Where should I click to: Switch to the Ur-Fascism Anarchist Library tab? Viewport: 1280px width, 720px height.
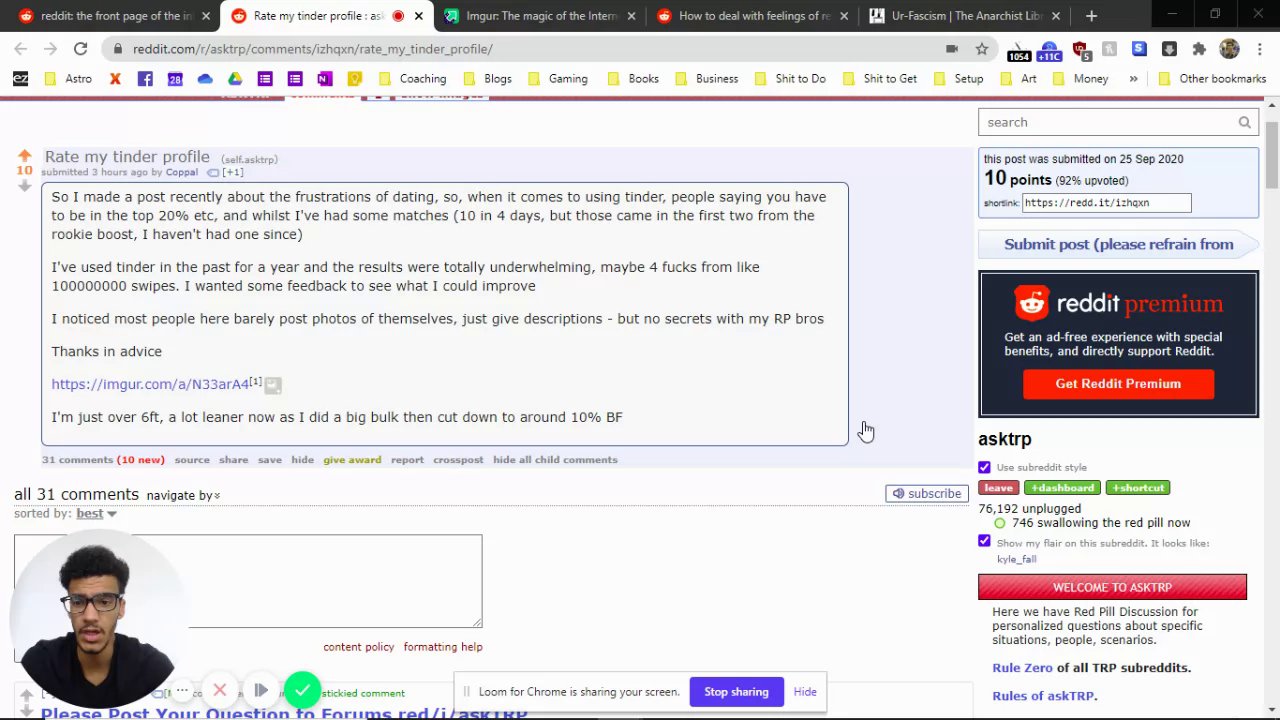click(965, 15)
